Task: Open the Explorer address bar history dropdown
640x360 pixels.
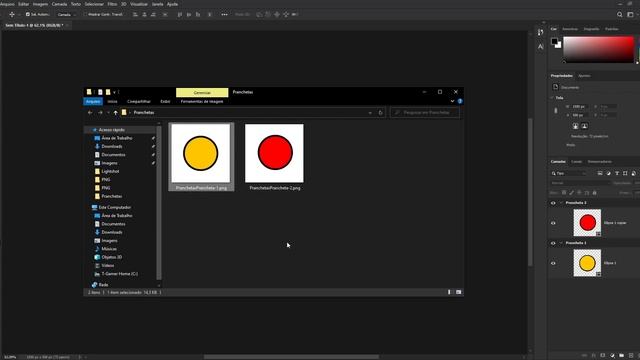Action: (x=370, y=113)
